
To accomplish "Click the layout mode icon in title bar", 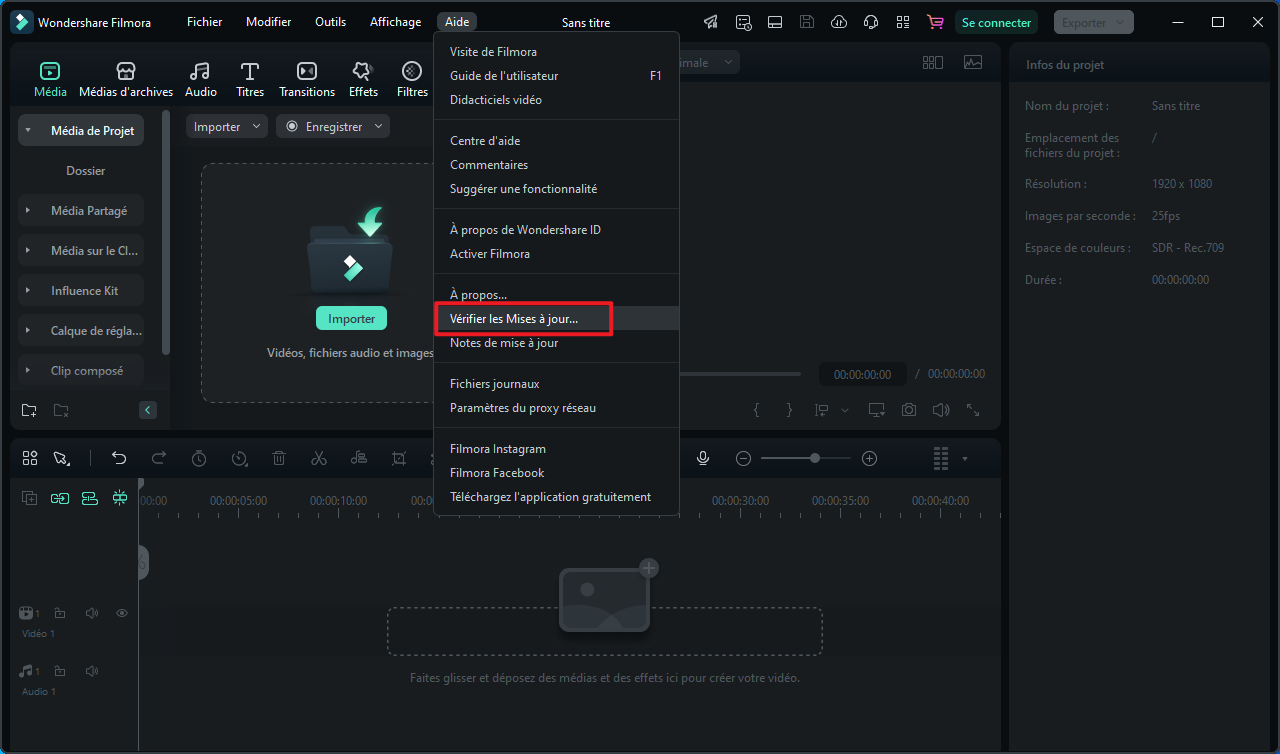I will 775,22.
